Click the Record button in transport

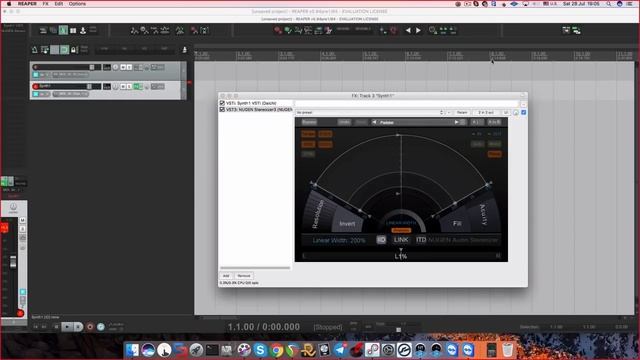pos(90,327)
